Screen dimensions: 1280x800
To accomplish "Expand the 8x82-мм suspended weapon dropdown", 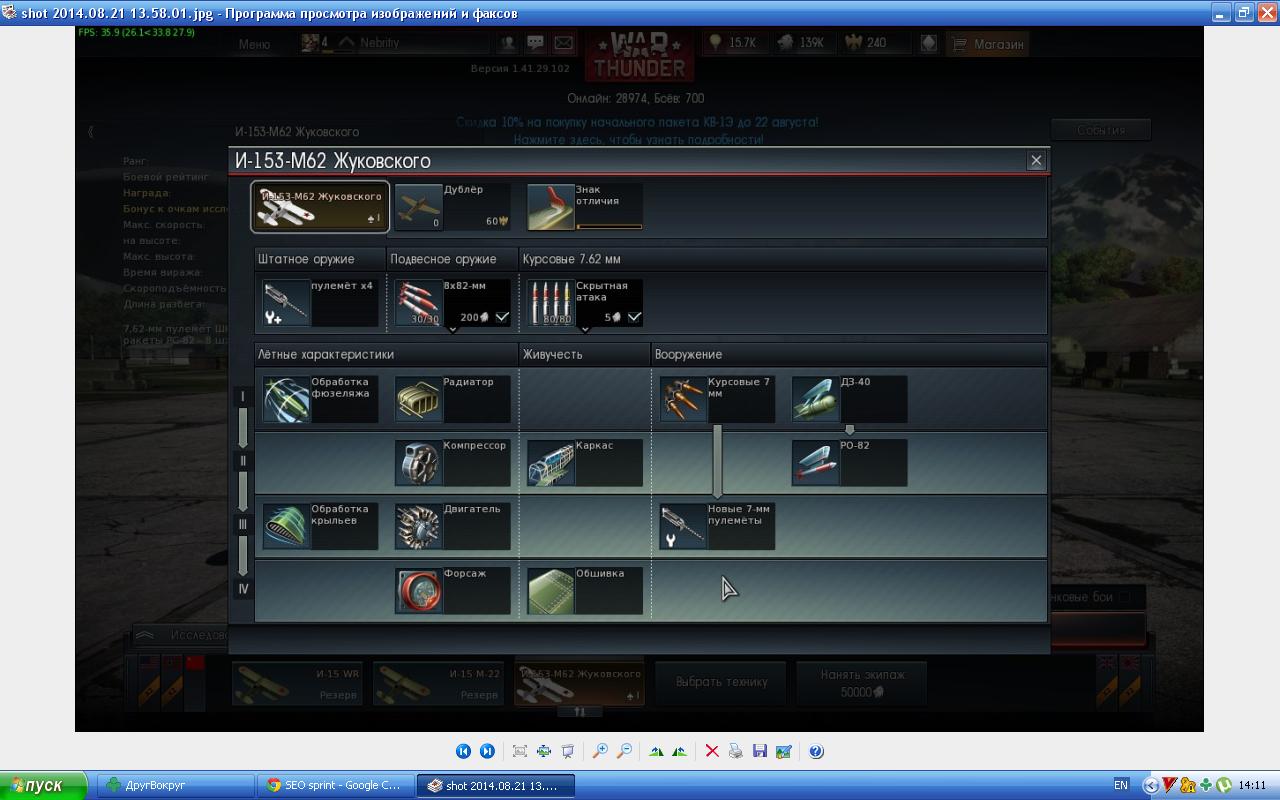I will 452,329.
